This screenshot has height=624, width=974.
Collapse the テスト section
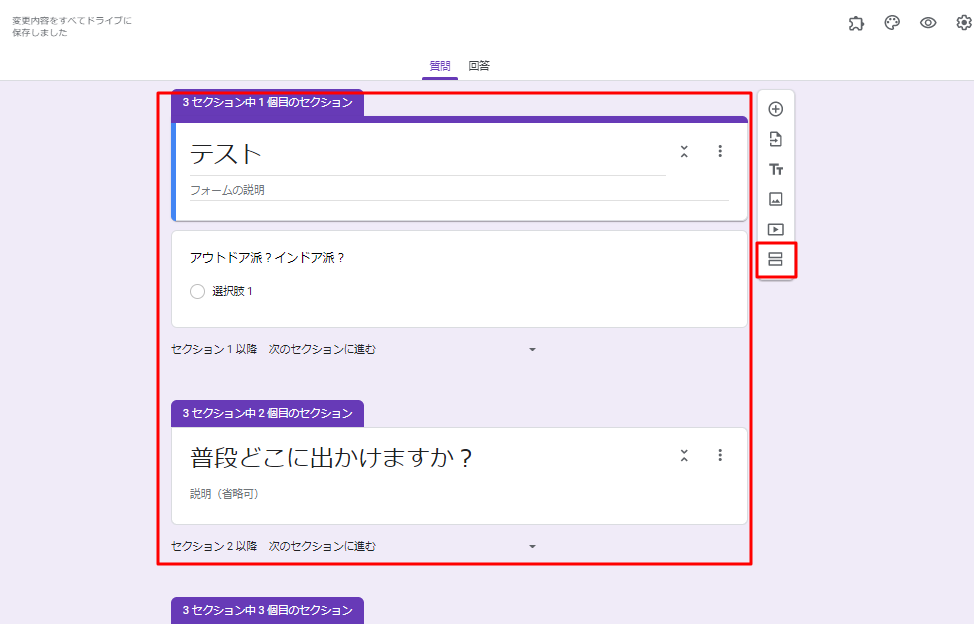pos(684,152)
